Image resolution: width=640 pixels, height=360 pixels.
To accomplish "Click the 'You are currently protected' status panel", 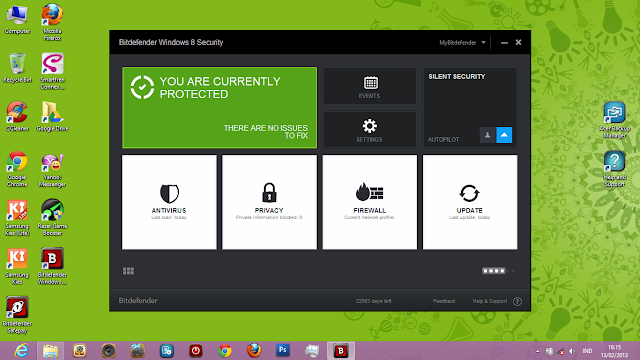I will tap(220, 107).
